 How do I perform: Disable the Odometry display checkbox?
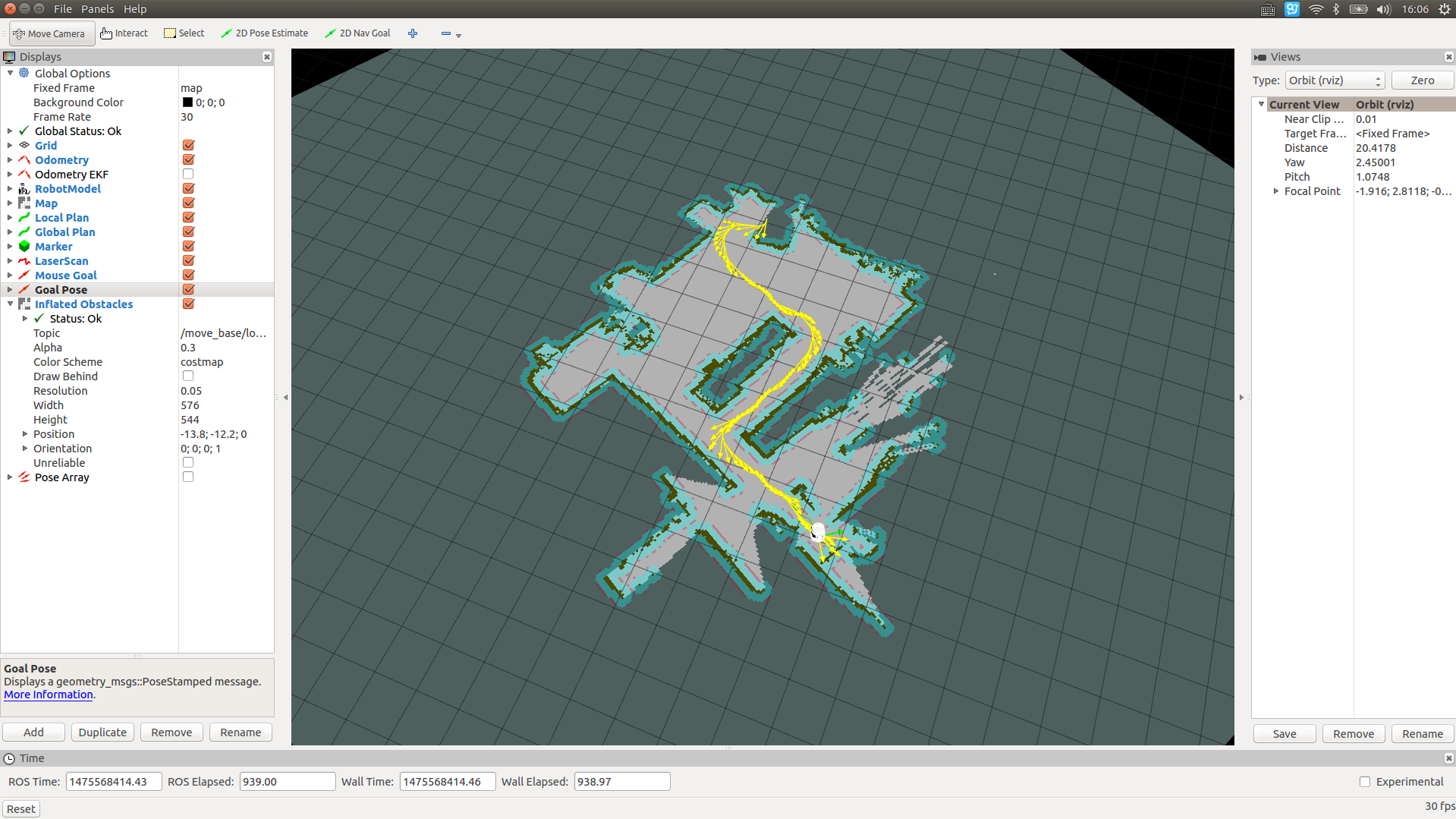tap(188, 159)
